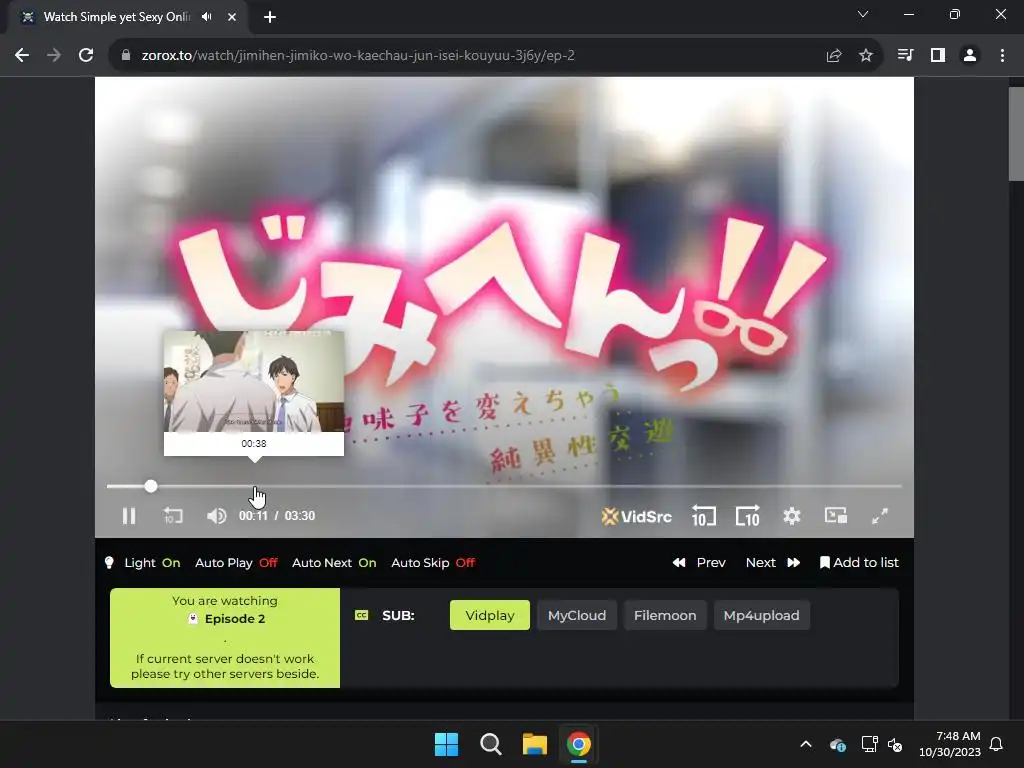Click the current time 00:11 text

[x=253, y=516]
